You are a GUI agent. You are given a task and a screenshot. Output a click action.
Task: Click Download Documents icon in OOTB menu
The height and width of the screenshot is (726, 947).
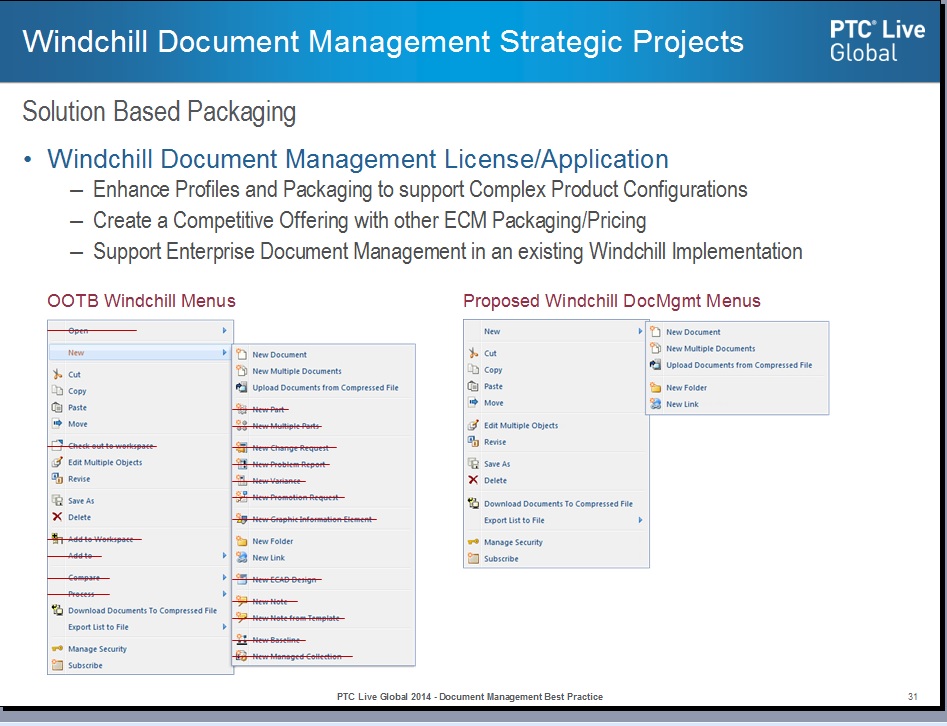tap(57, 610)
